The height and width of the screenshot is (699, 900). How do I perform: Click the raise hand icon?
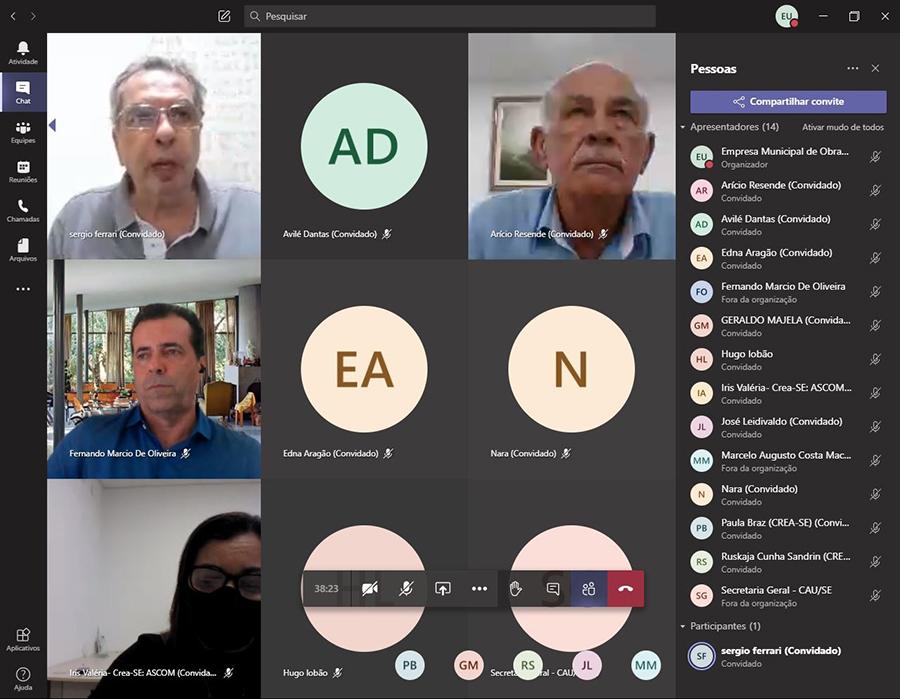click(516, 589)
